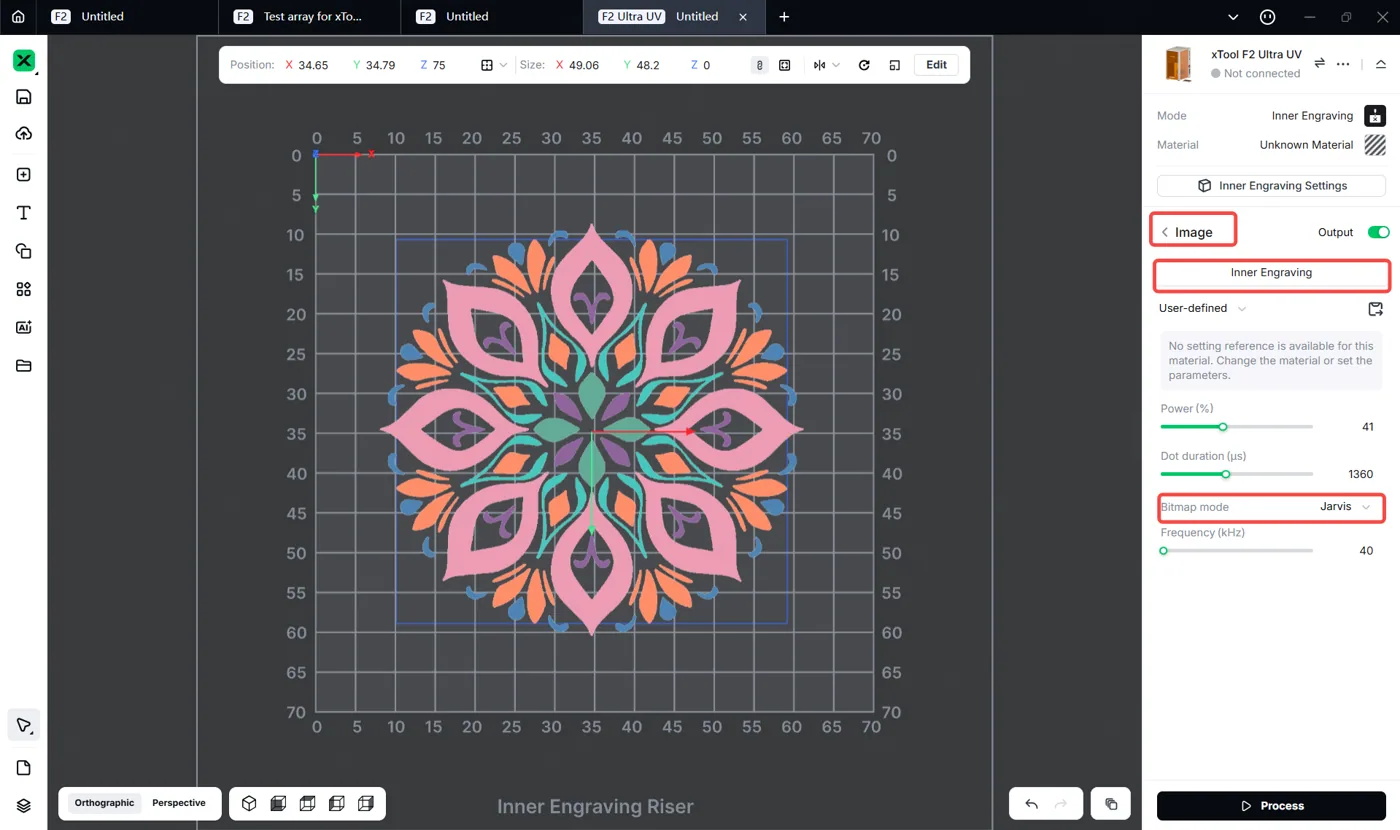This screenshot has height=830, width=1400.
Task: Click the headset icon in title bar
Action: point(1268,17)
